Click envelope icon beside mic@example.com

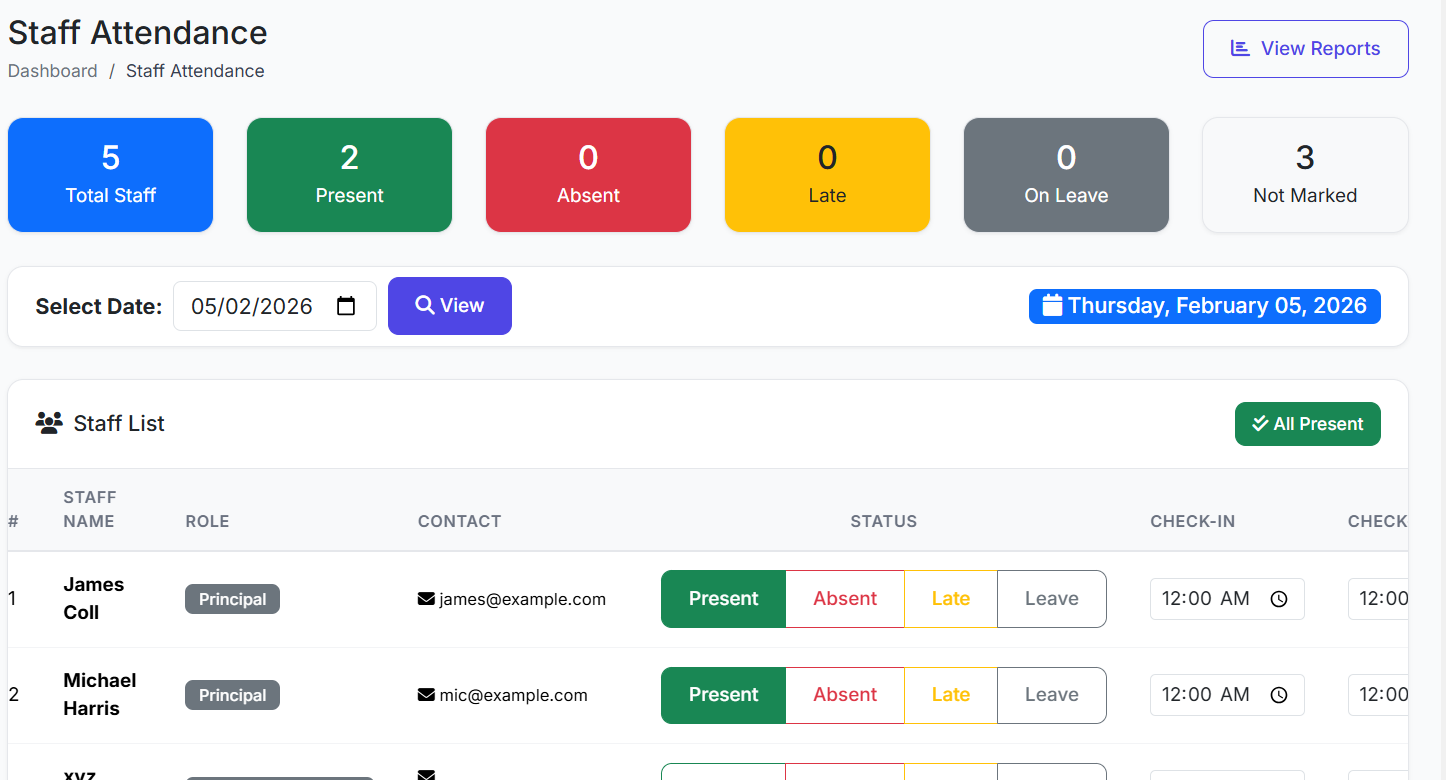pos(426,695)
